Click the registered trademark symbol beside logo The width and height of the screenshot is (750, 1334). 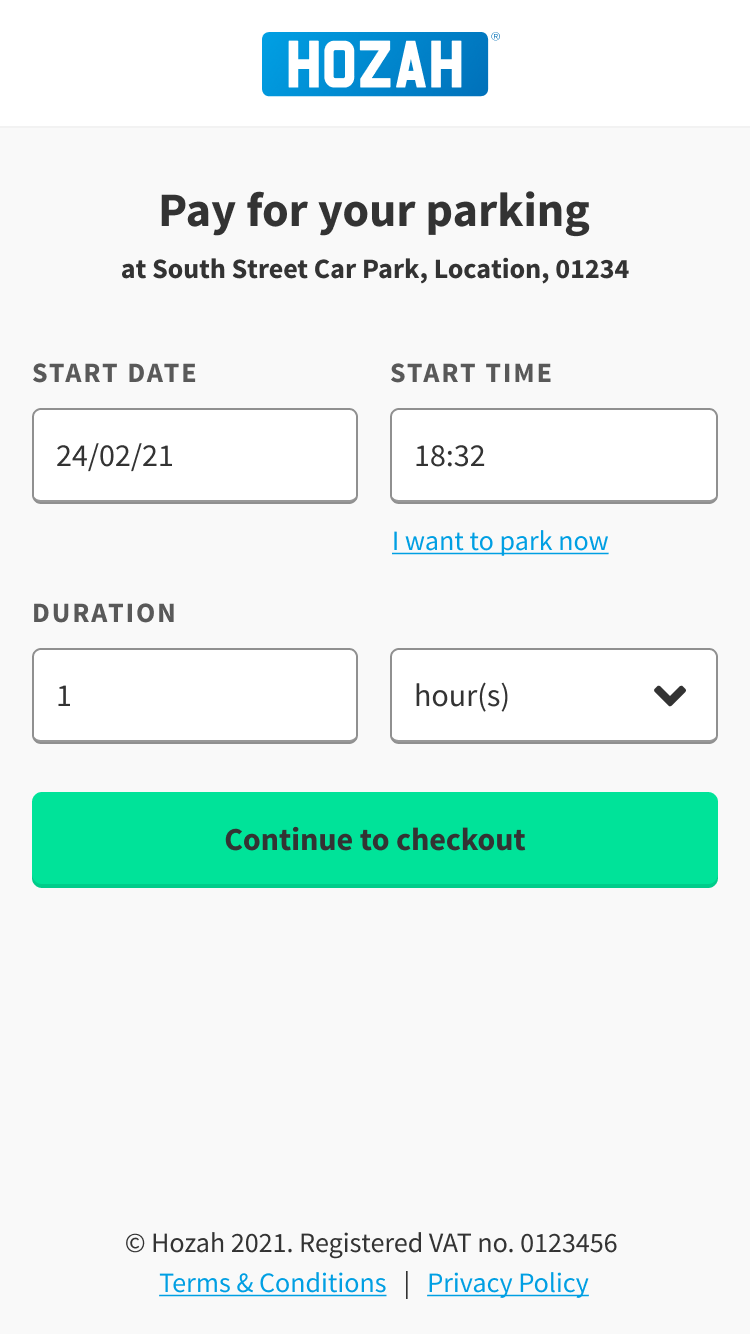[x=495, y=37]
